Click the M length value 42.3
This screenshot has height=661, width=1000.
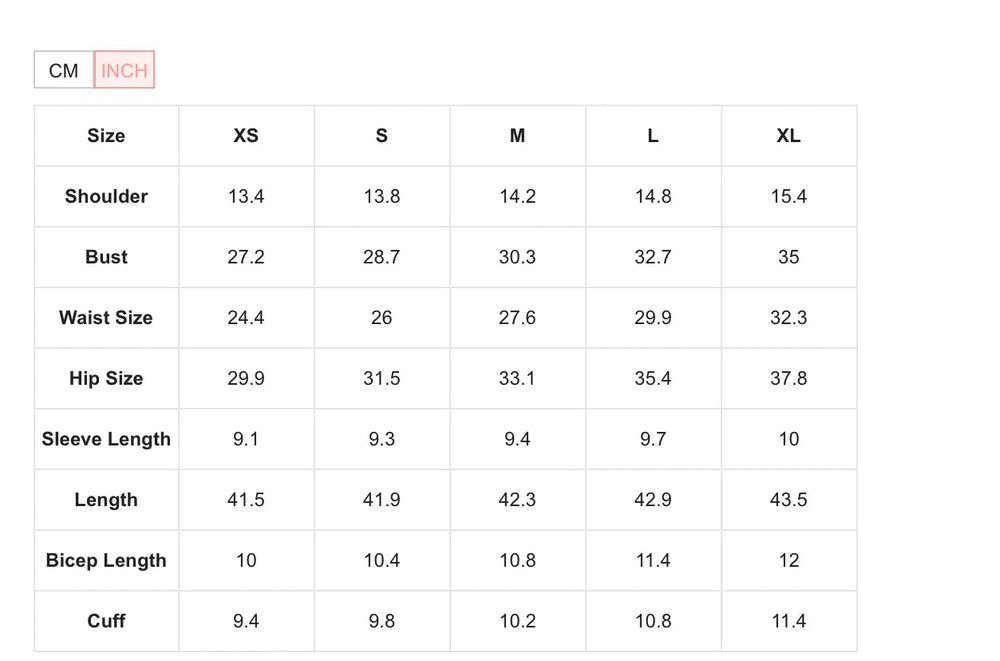517,500
